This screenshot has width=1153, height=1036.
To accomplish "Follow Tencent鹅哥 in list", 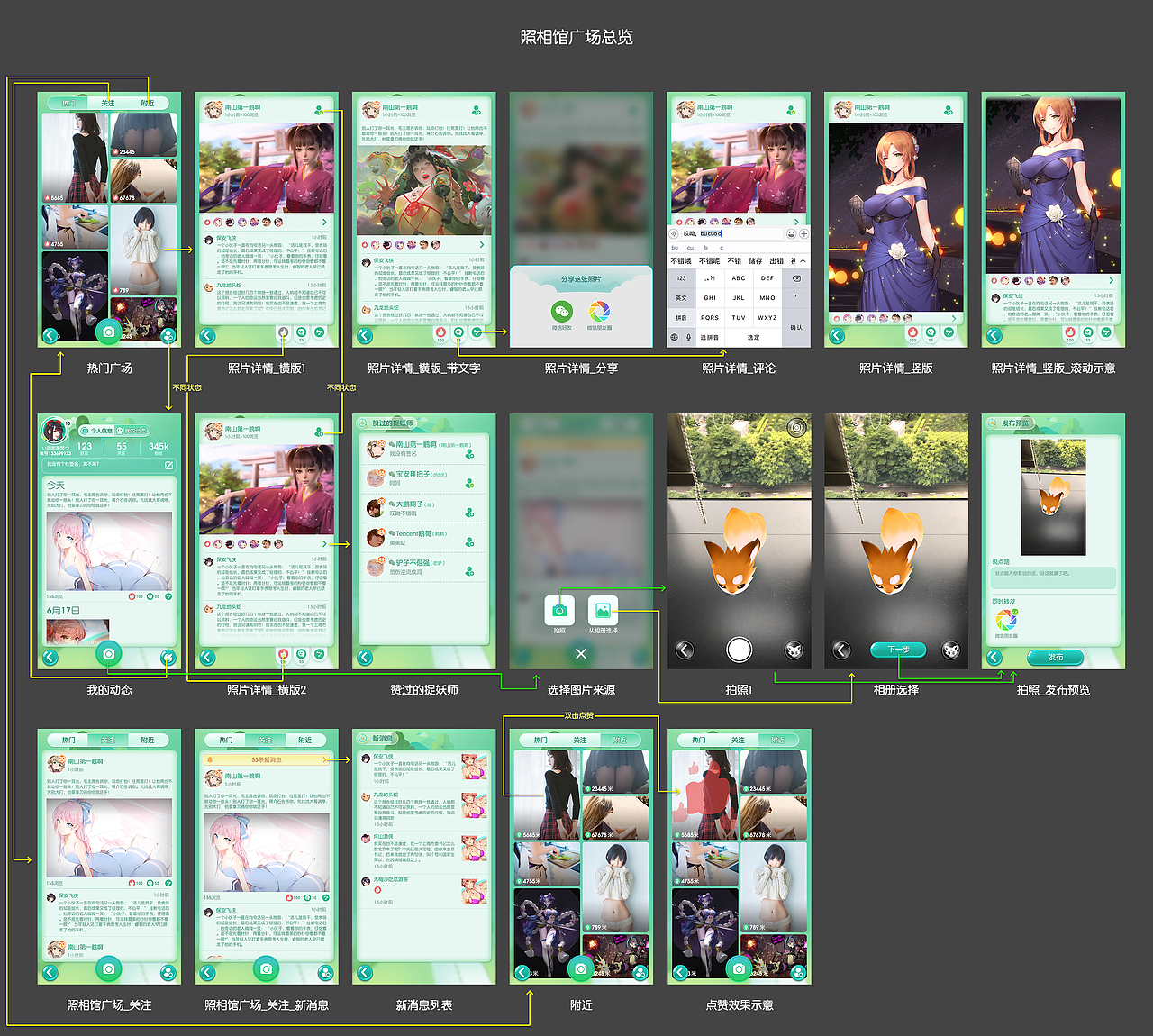I will point(469,541).
